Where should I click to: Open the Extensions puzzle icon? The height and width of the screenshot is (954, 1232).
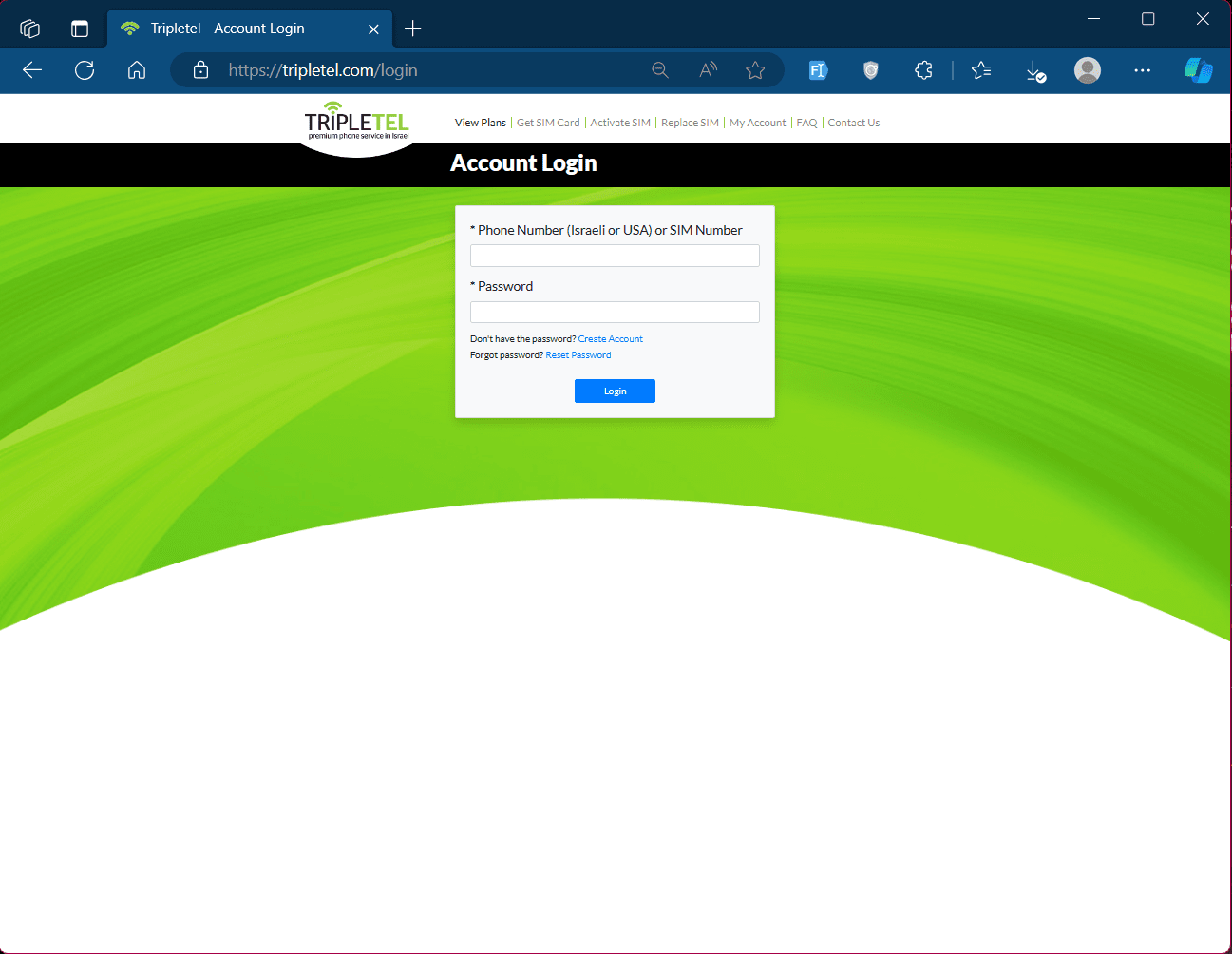(923, 70)
